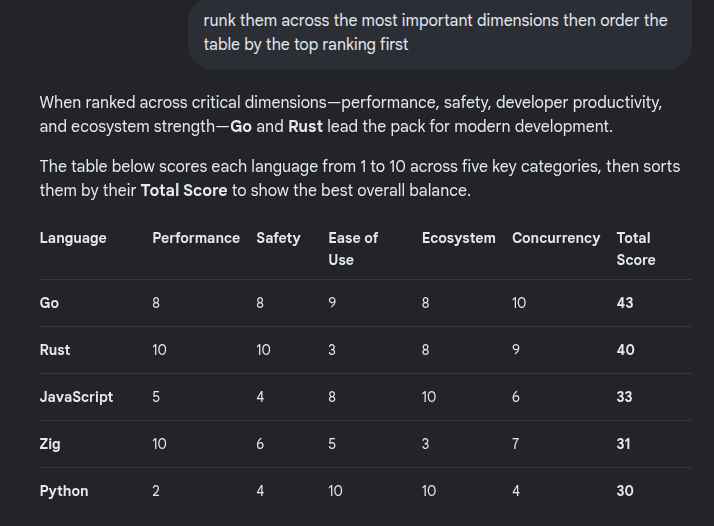
Task: Select the 'Ecosystem' column header
Action: pos(459,238)
